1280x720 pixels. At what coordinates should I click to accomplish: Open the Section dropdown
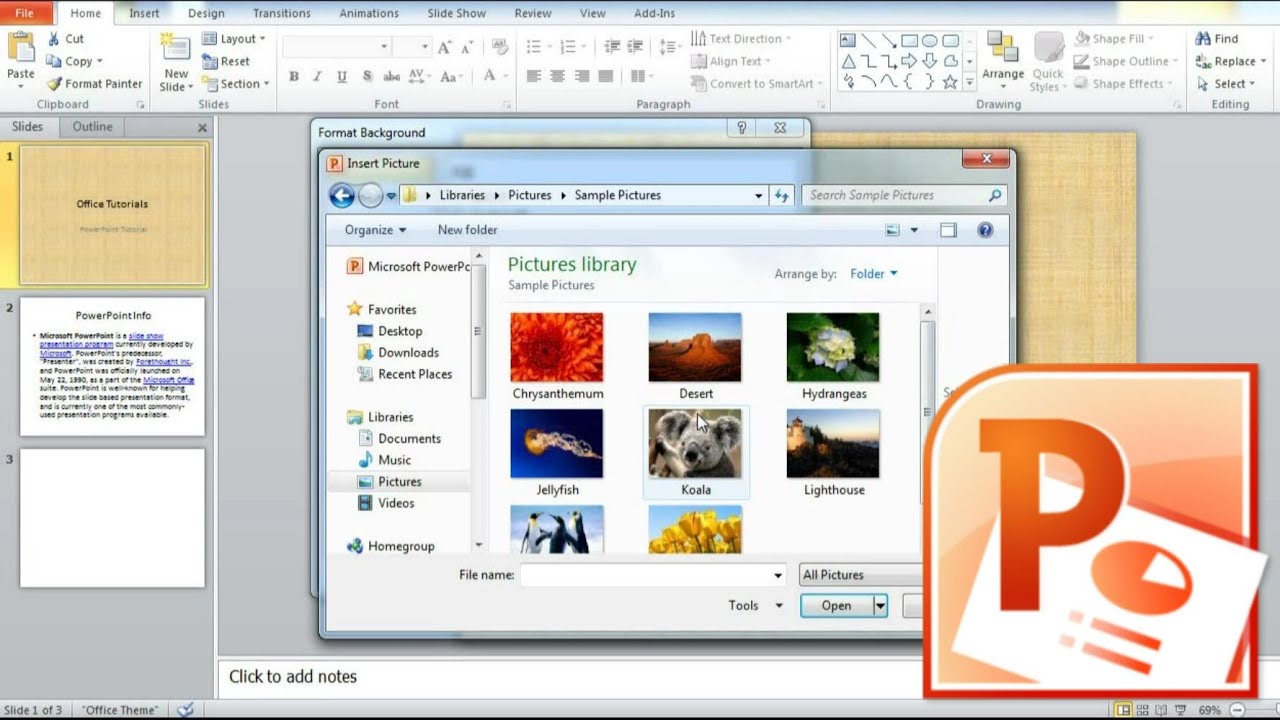pyautogui.click(x=236, y=84)
